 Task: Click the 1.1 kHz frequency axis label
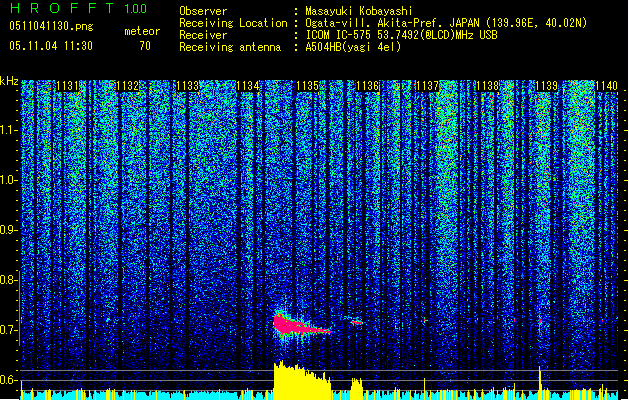(9, 130)
